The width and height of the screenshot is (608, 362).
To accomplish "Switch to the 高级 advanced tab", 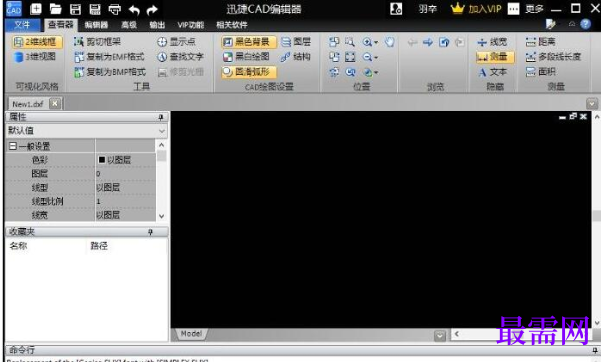I will pos(129,25).
